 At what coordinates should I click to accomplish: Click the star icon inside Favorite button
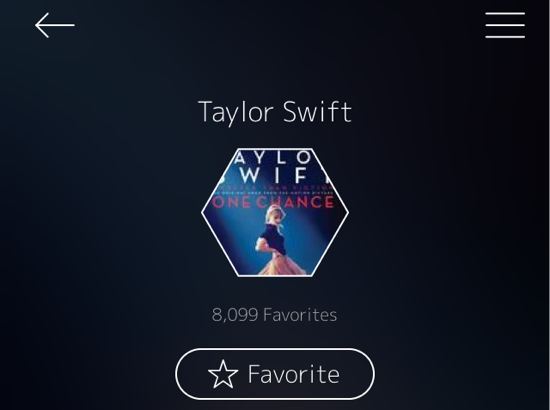click(x=223, y=374)
